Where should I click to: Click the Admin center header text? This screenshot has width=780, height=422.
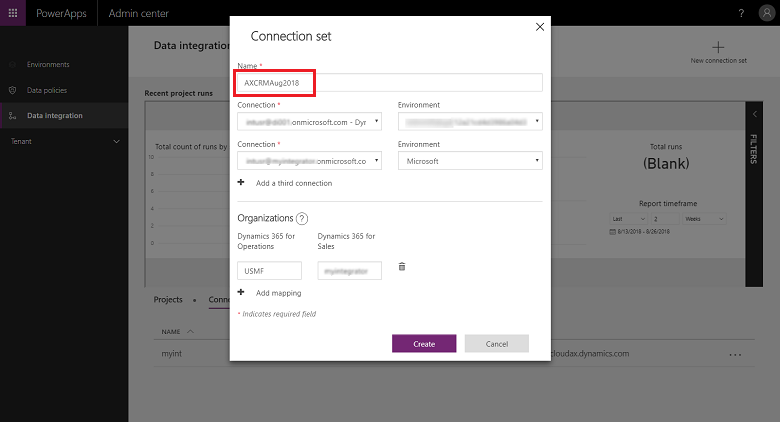(138, 13)
